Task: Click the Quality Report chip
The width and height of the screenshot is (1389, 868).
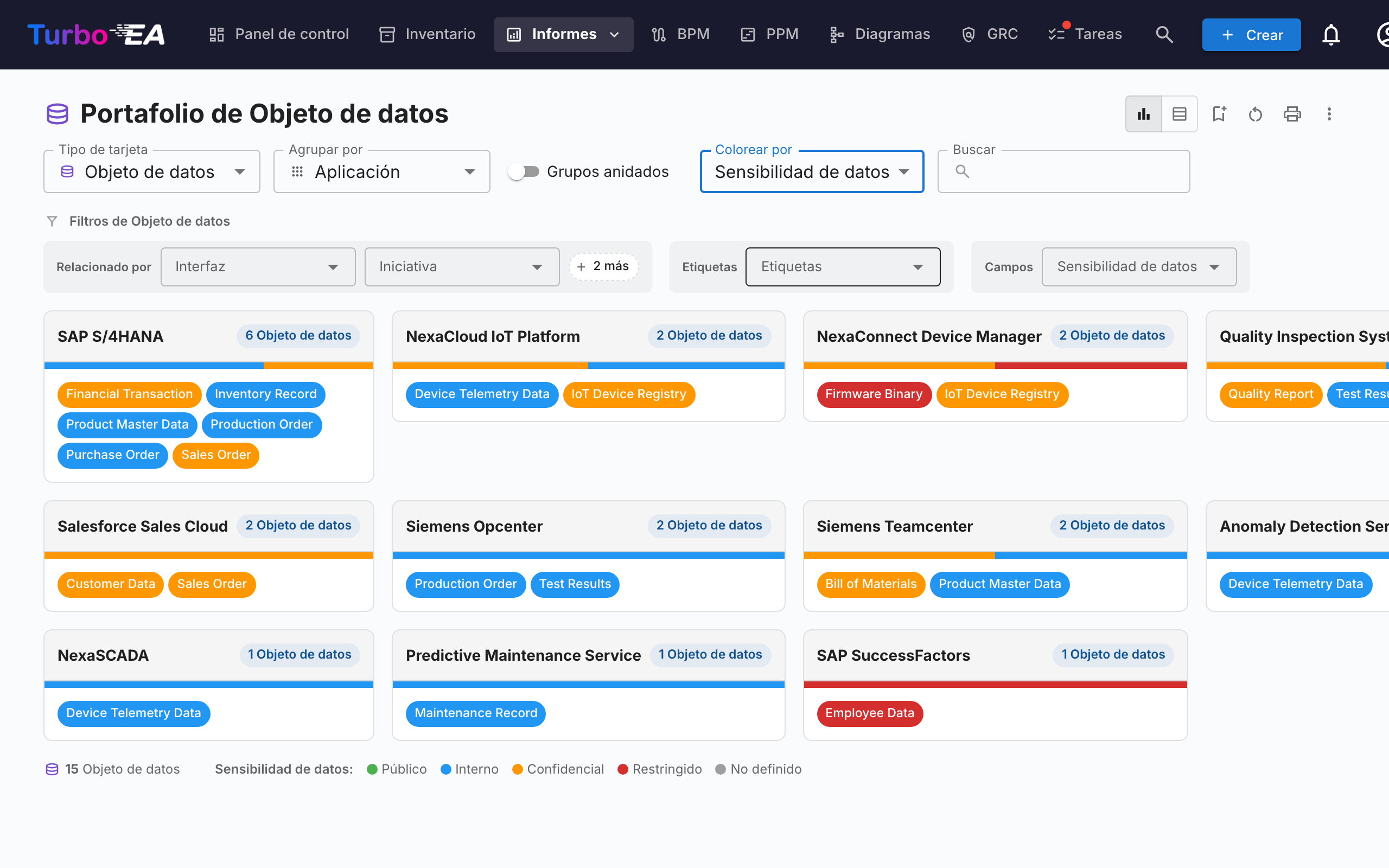Action: click(1270, 394)
